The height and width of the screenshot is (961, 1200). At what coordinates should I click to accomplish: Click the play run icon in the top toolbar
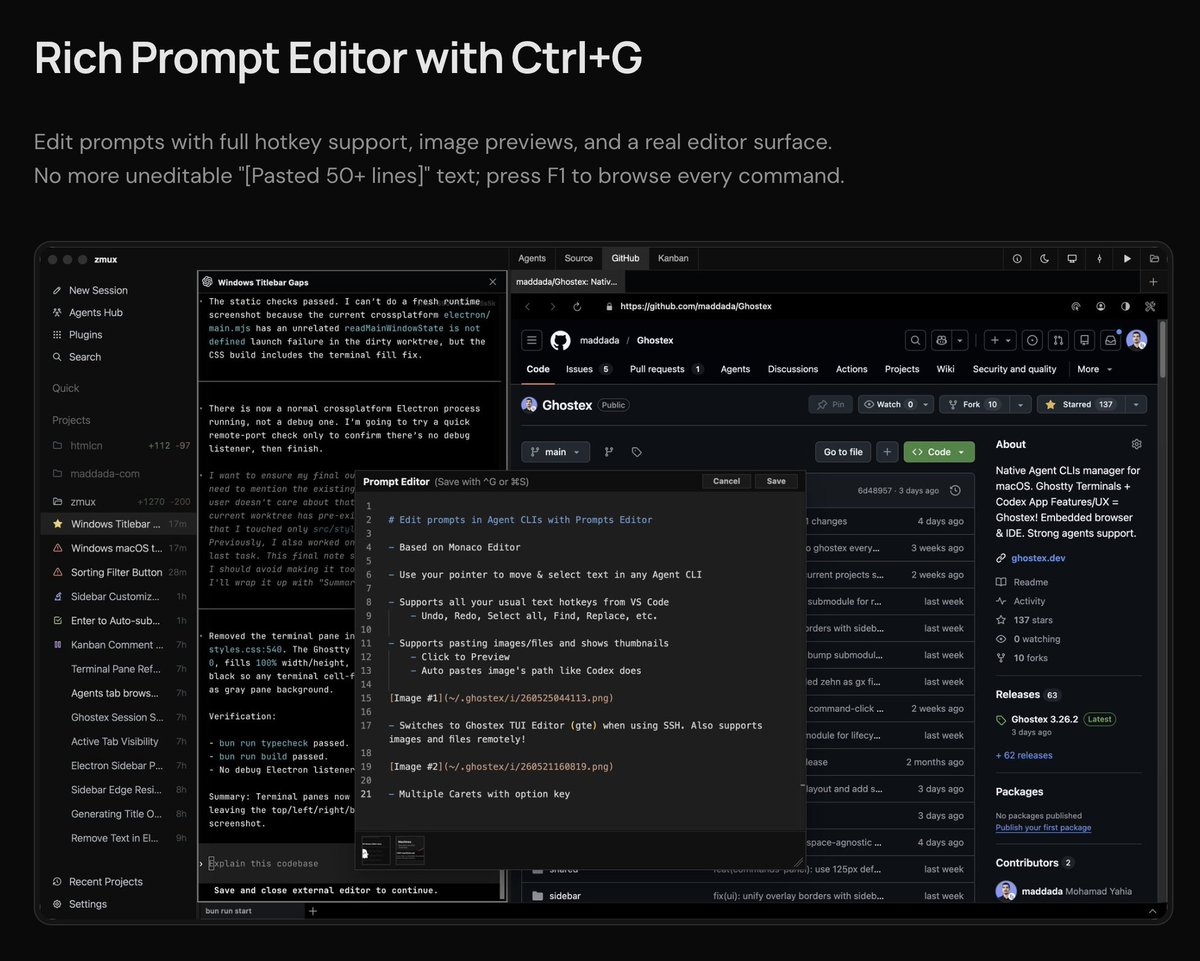point(1127,258)
